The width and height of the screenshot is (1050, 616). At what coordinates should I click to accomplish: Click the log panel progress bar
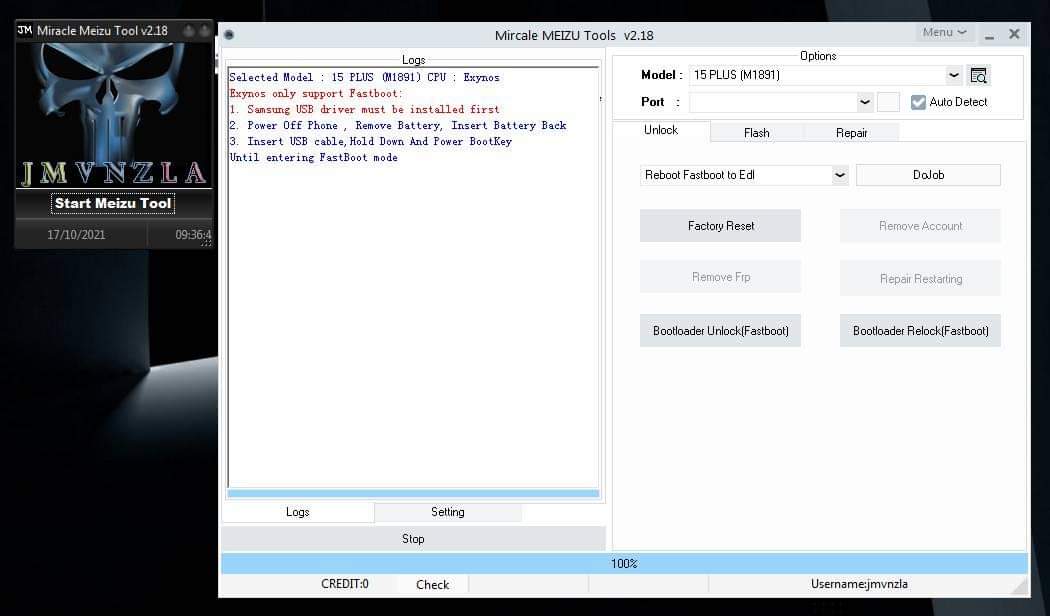point(413,493)
